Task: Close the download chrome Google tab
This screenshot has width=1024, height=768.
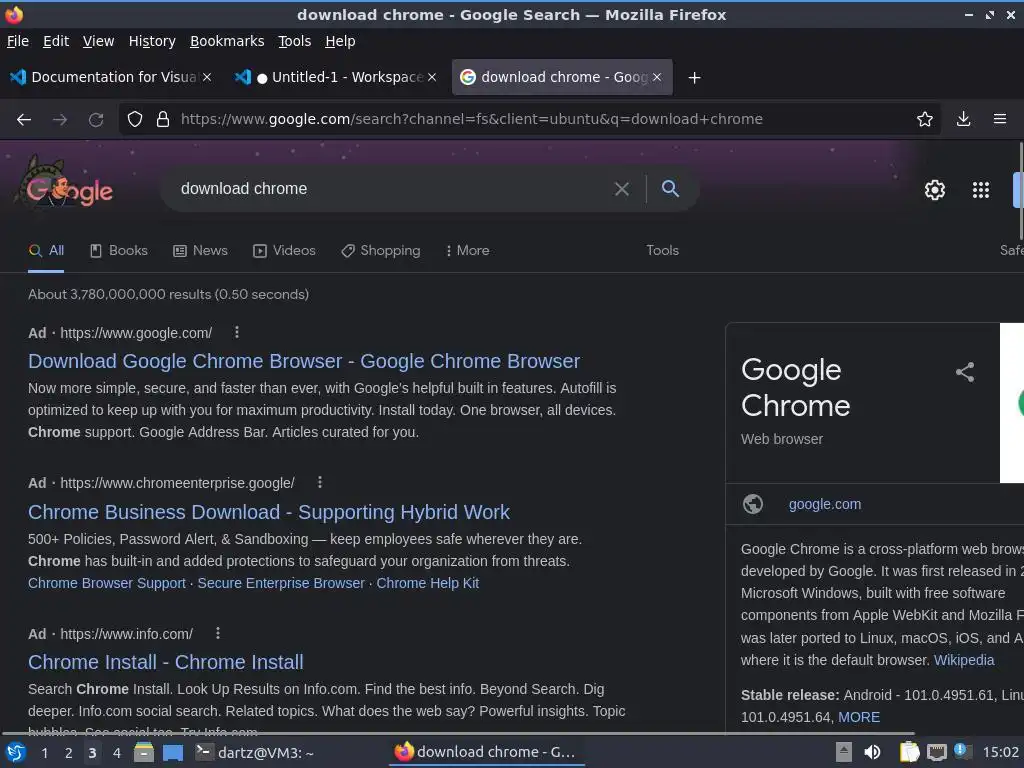Action: (657, 77)
